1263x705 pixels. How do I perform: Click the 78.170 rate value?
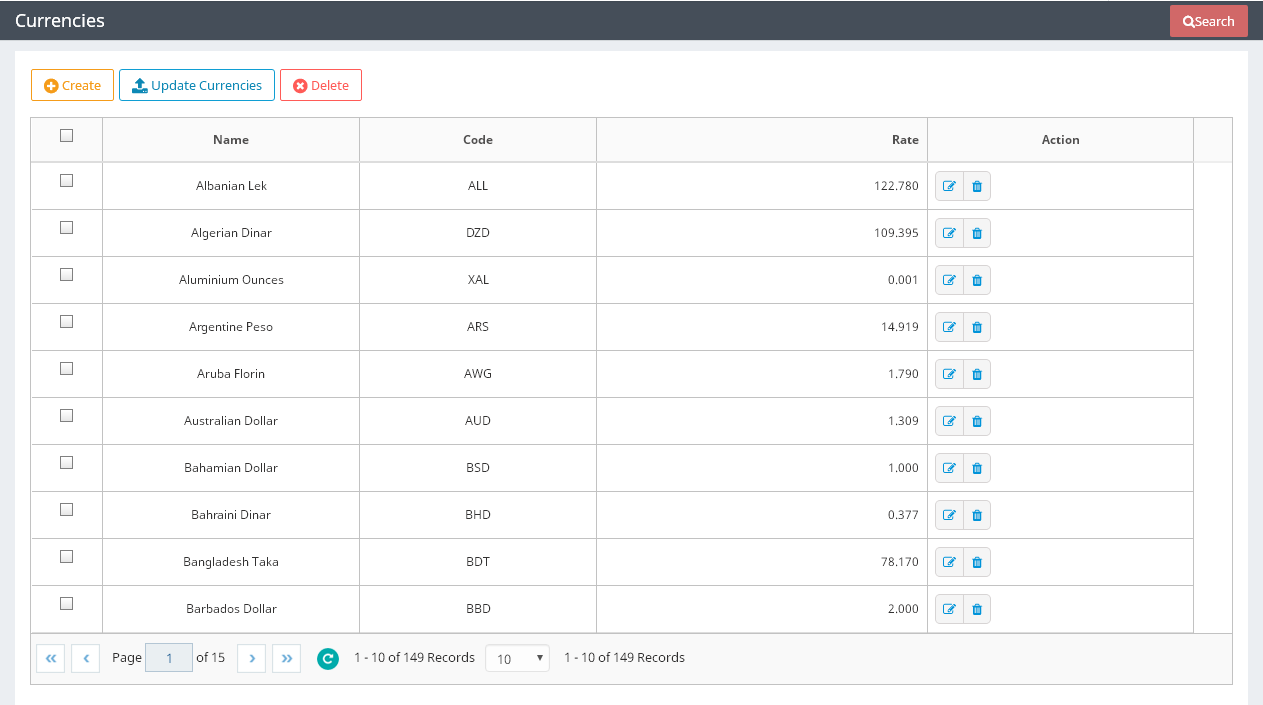900,562
